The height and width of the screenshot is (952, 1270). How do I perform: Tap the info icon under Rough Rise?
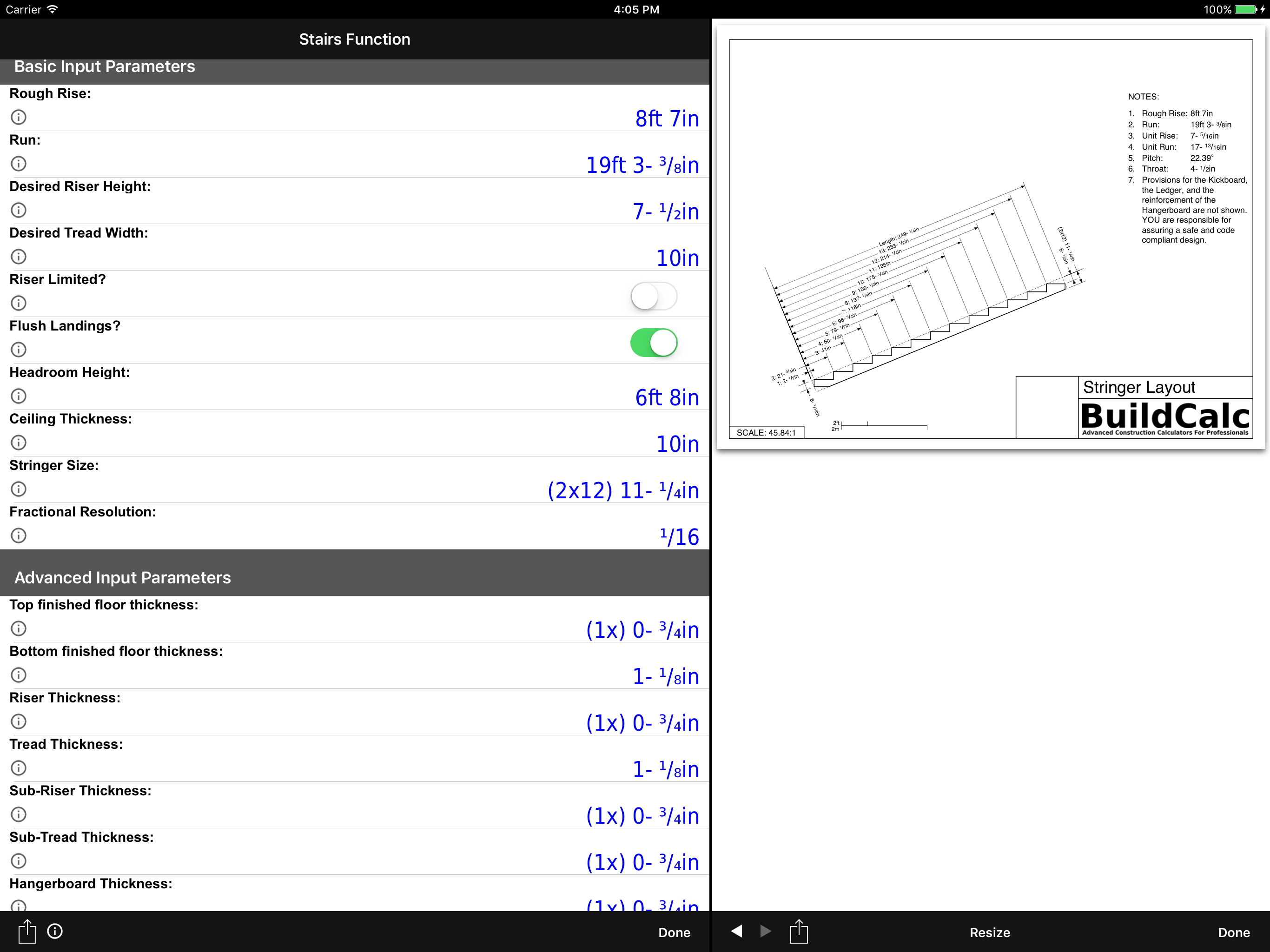(19, 117)
